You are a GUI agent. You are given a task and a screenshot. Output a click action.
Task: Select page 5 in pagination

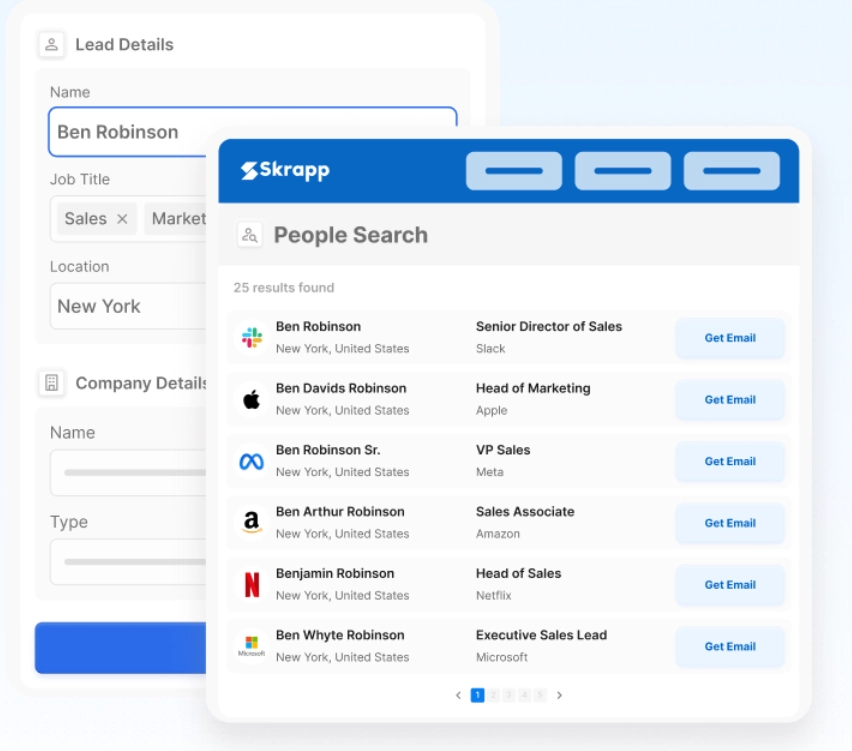coord(540,695)
